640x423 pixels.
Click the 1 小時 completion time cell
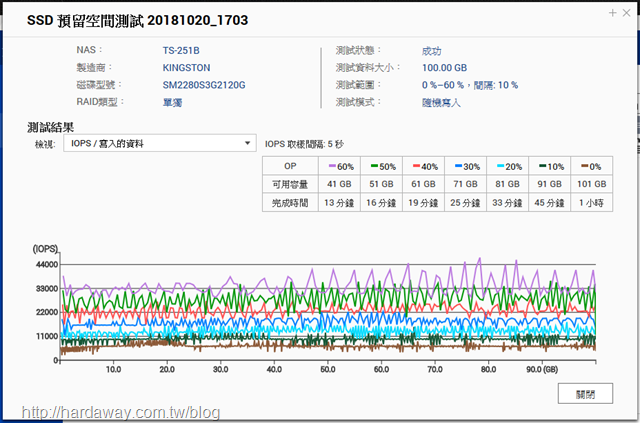coord(591,203)
